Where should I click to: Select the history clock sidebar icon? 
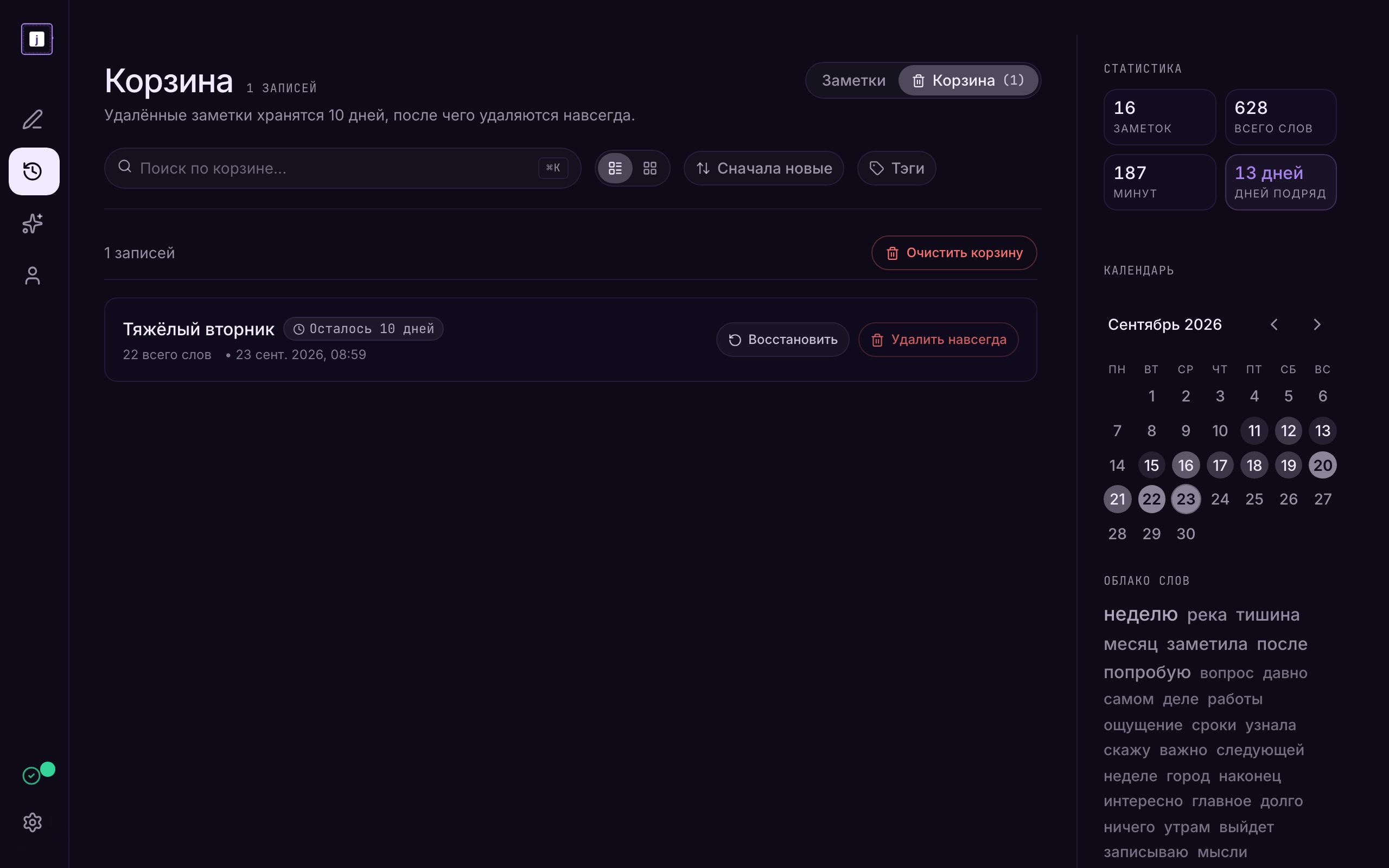[x=34, y=171]
